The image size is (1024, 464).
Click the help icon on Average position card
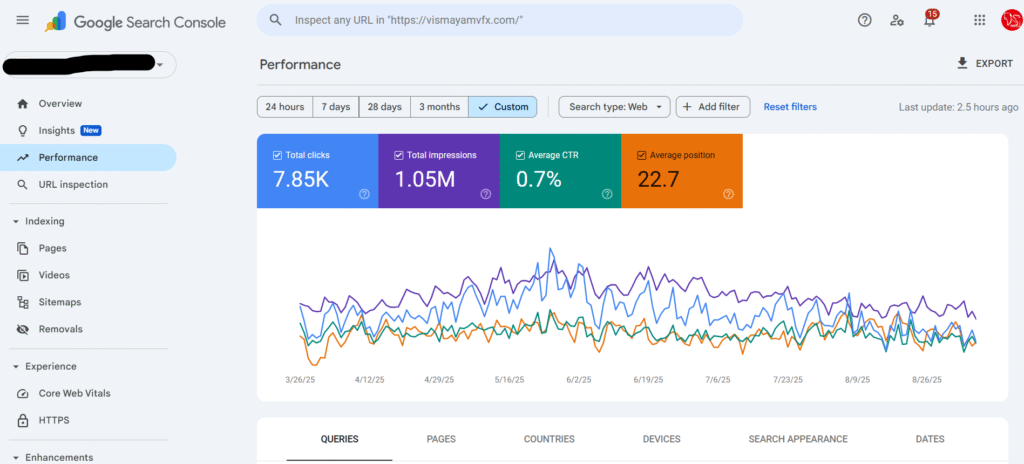click(729, 194)
